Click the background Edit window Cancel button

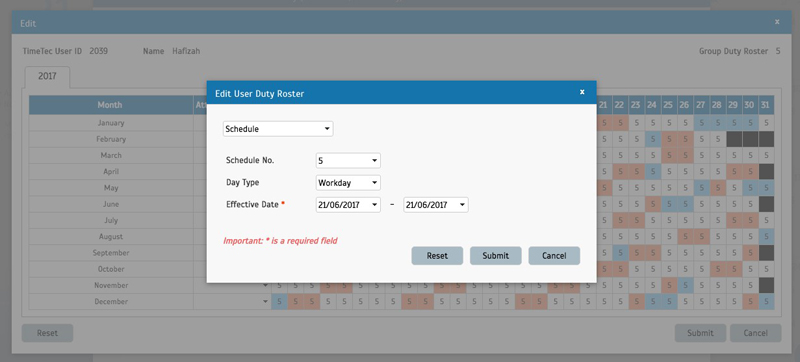click(x=756, y=333)
